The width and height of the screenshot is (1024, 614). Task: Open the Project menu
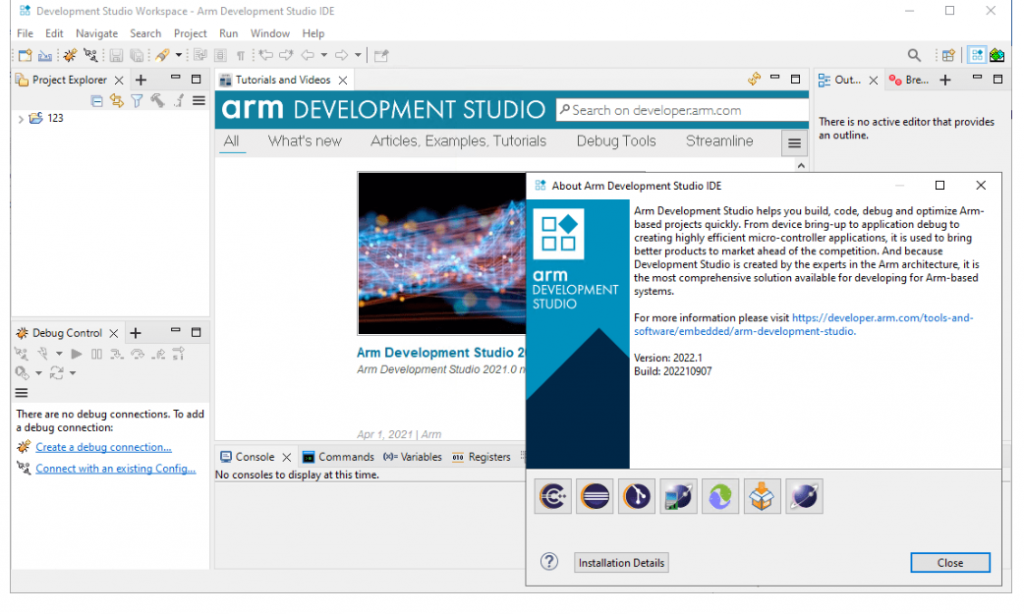(190, 33)
